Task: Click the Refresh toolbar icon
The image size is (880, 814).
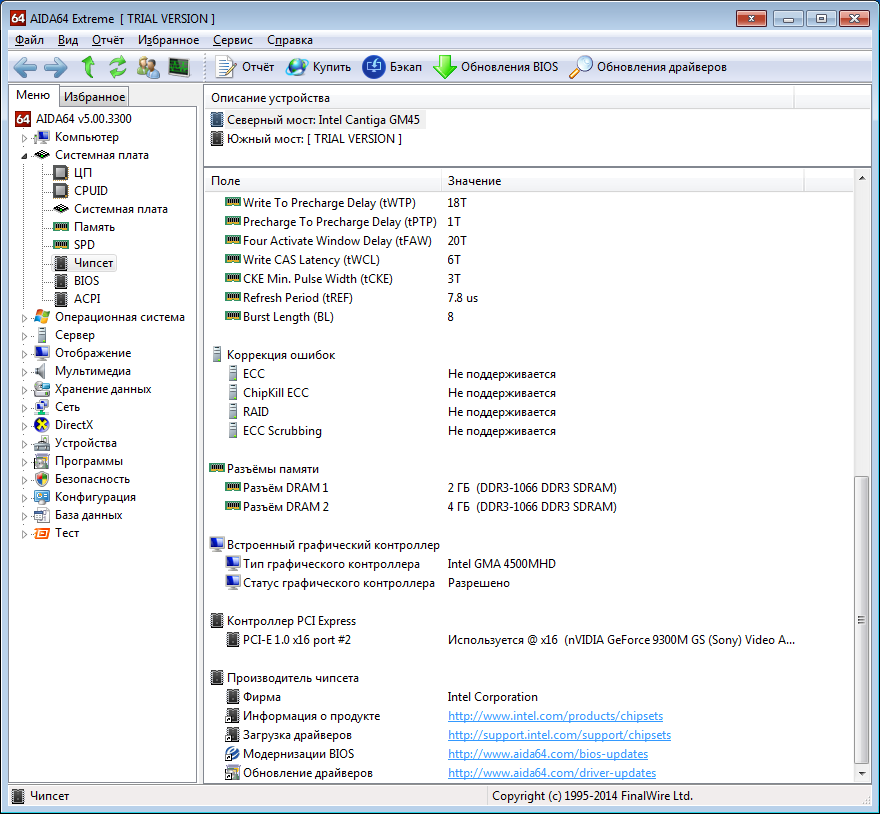Action: (x=118, y=67)
